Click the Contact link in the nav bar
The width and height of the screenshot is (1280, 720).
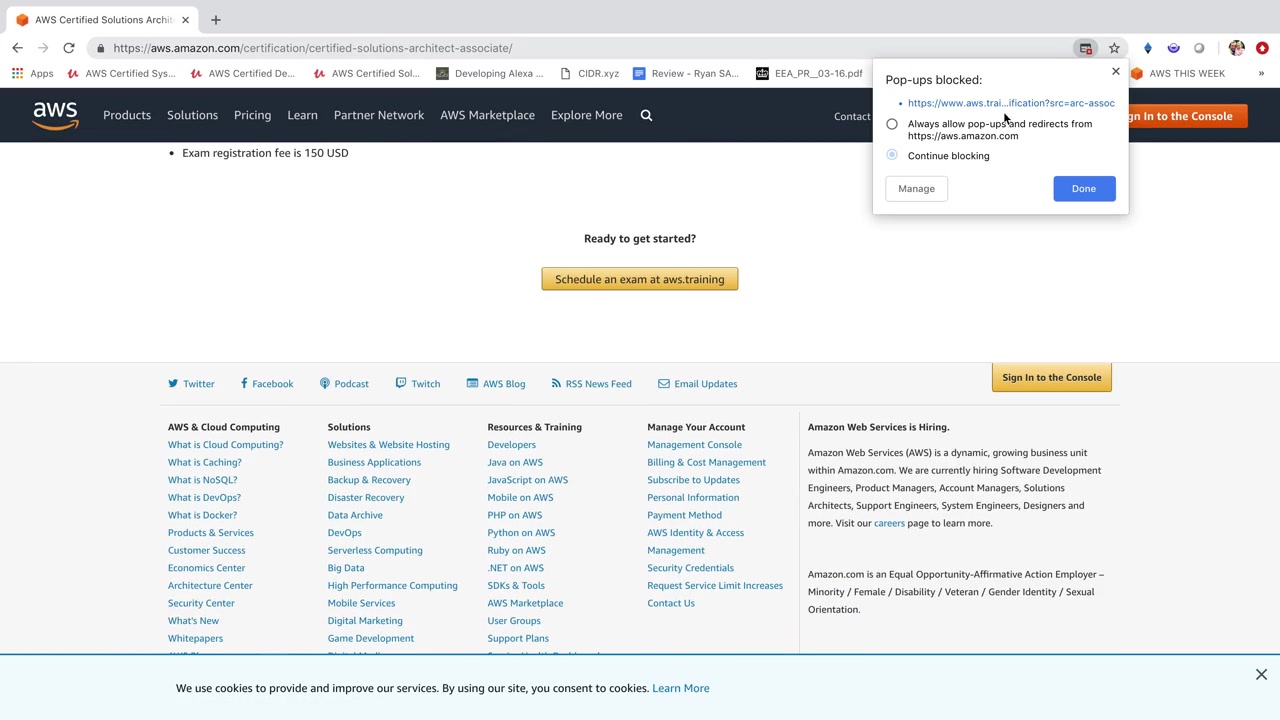[853, 116]
